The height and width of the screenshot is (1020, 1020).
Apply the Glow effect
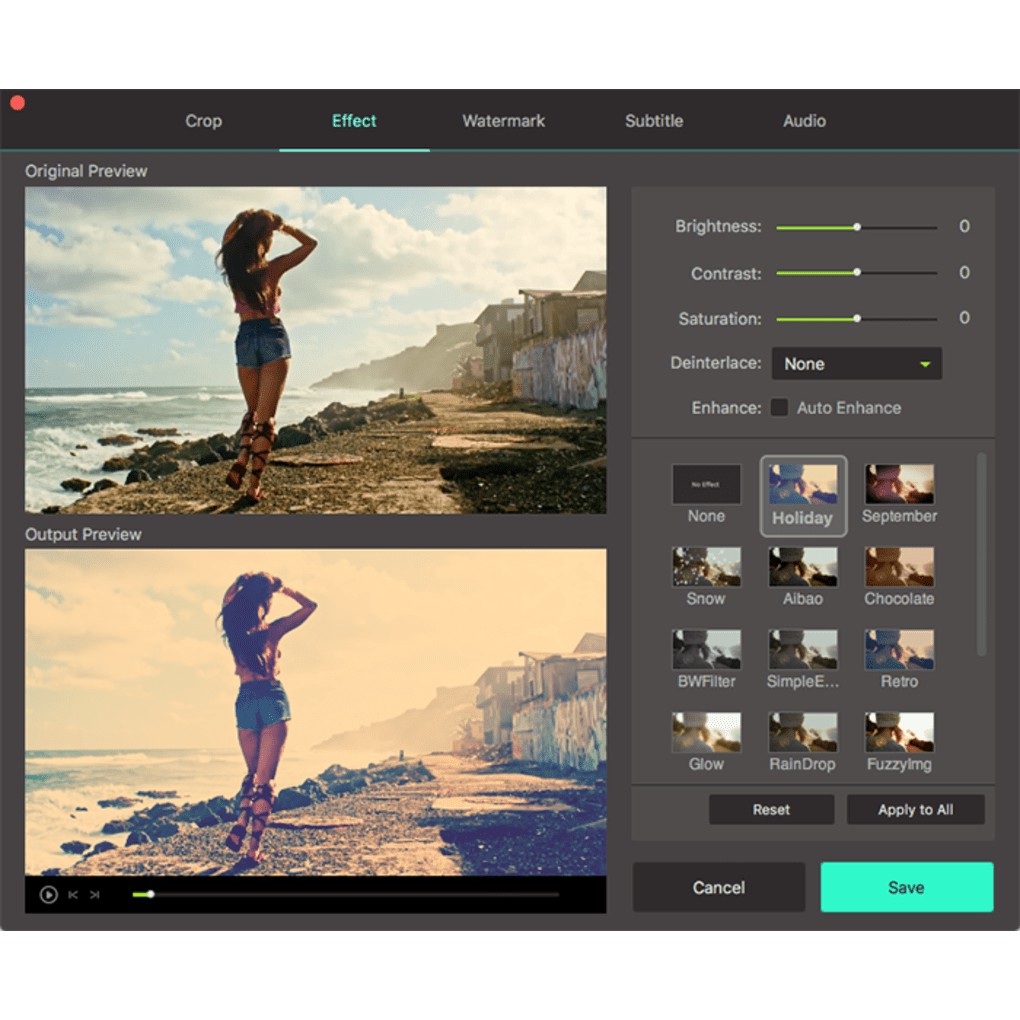pos(706,732)
